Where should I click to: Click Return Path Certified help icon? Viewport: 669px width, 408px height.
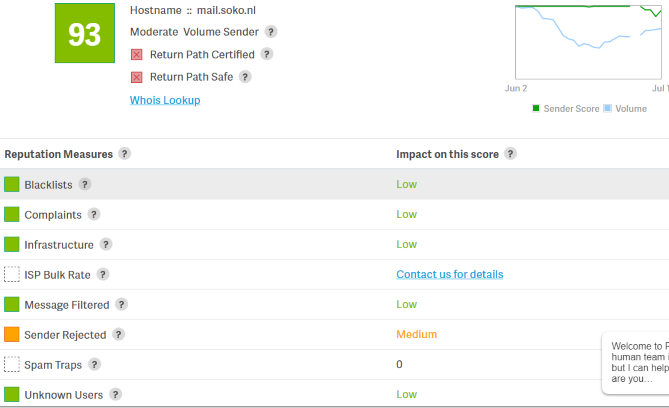click(x=267, y=54)
